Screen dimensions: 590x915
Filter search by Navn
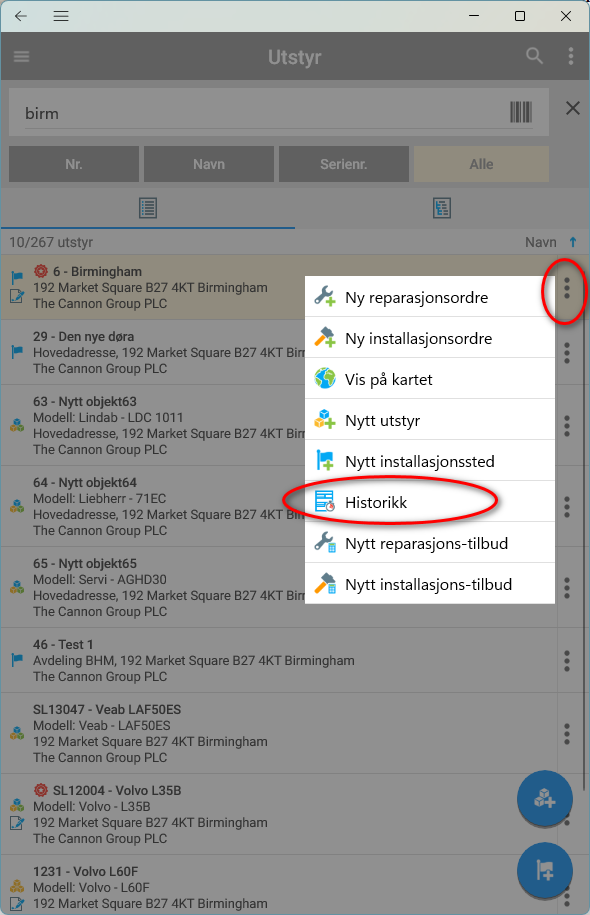[208, 164]
